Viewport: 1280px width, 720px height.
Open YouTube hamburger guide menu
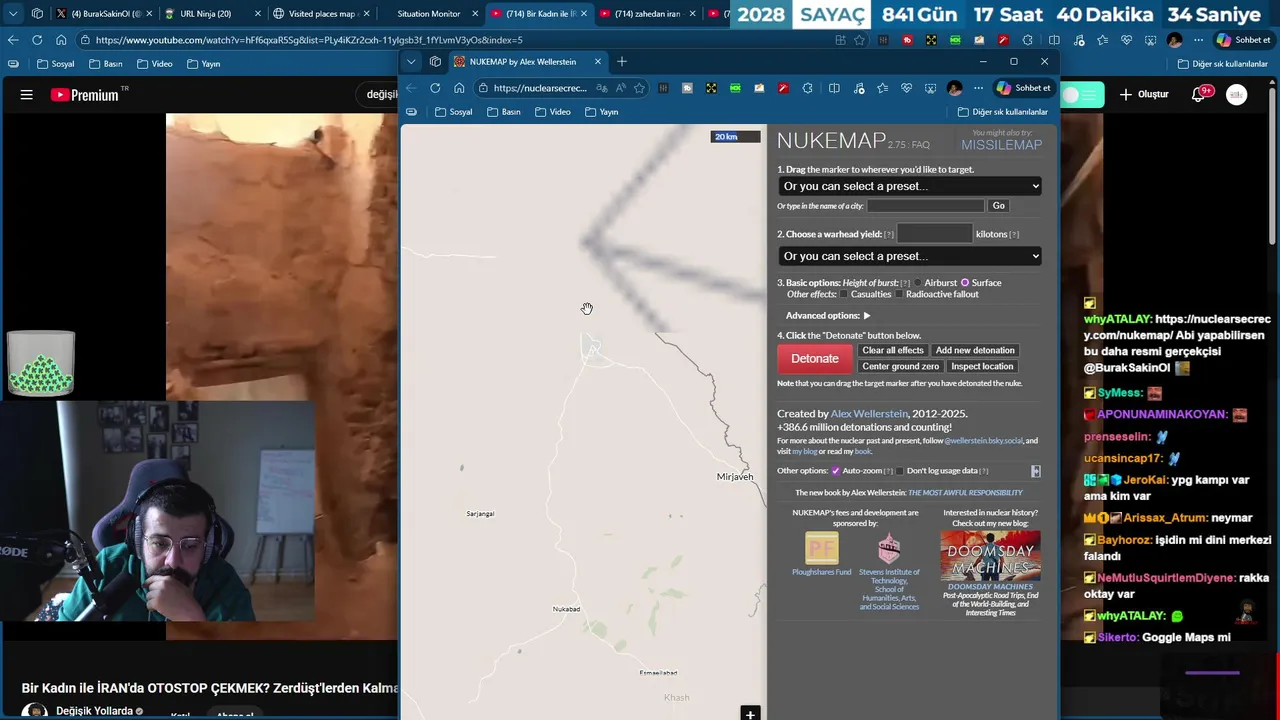tap(27, 95)
